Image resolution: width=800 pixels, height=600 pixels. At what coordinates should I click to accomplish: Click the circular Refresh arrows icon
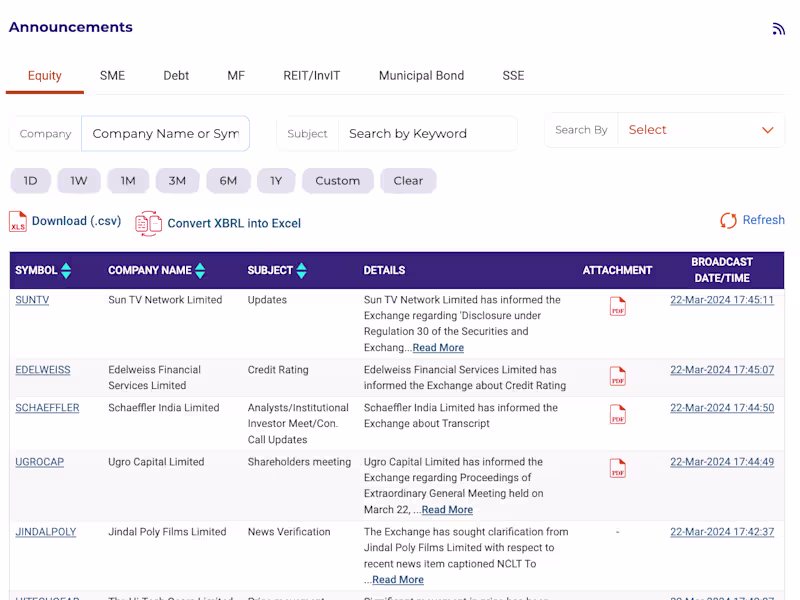click(729, 220)
